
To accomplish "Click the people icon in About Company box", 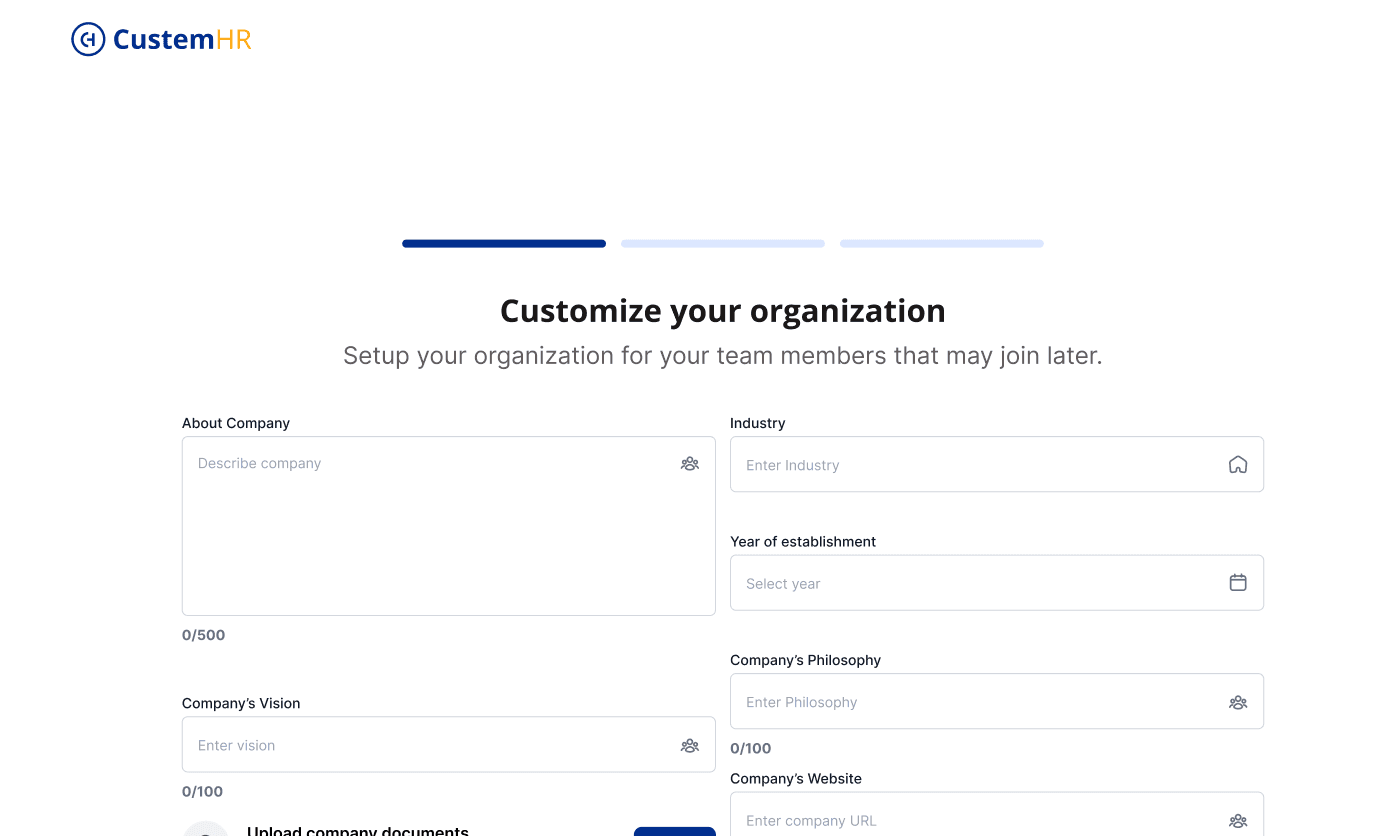I will tap(690, 464).
